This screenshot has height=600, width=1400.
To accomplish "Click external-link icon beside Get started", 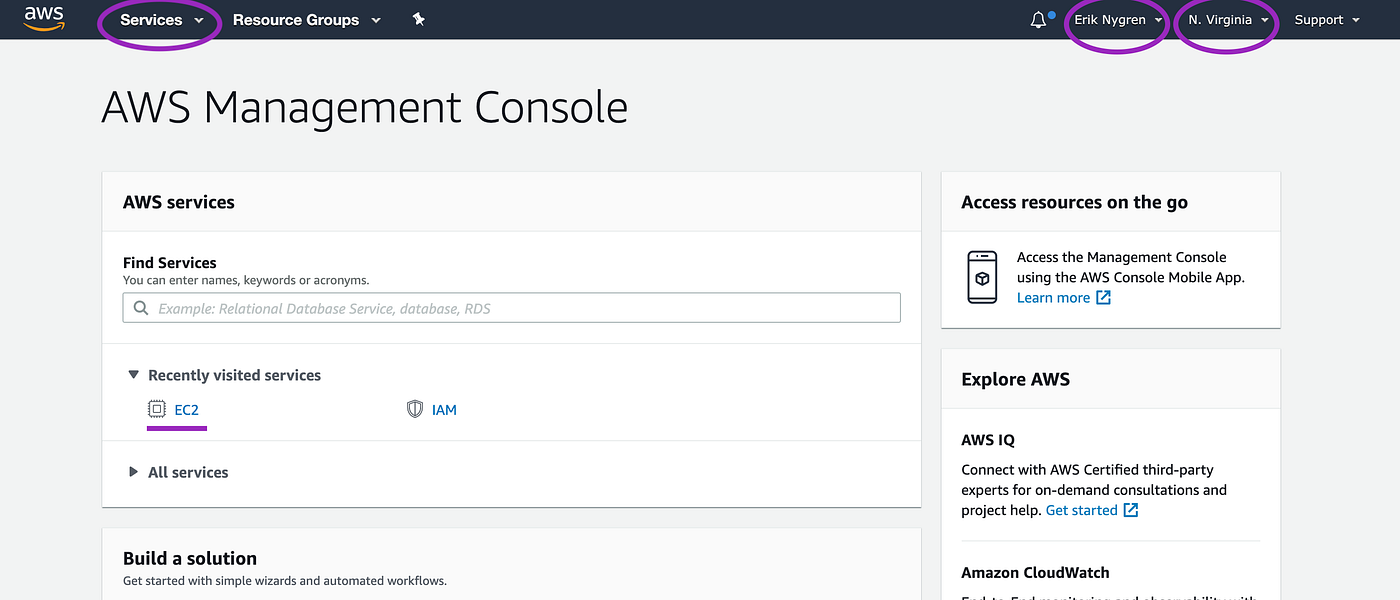I will (1131, 510).
